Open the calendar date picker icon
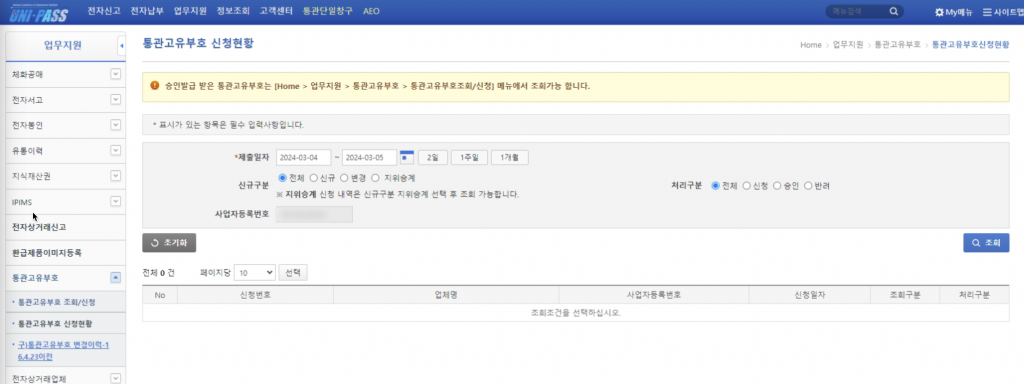 pyautogui.click(x=408, y=157)
